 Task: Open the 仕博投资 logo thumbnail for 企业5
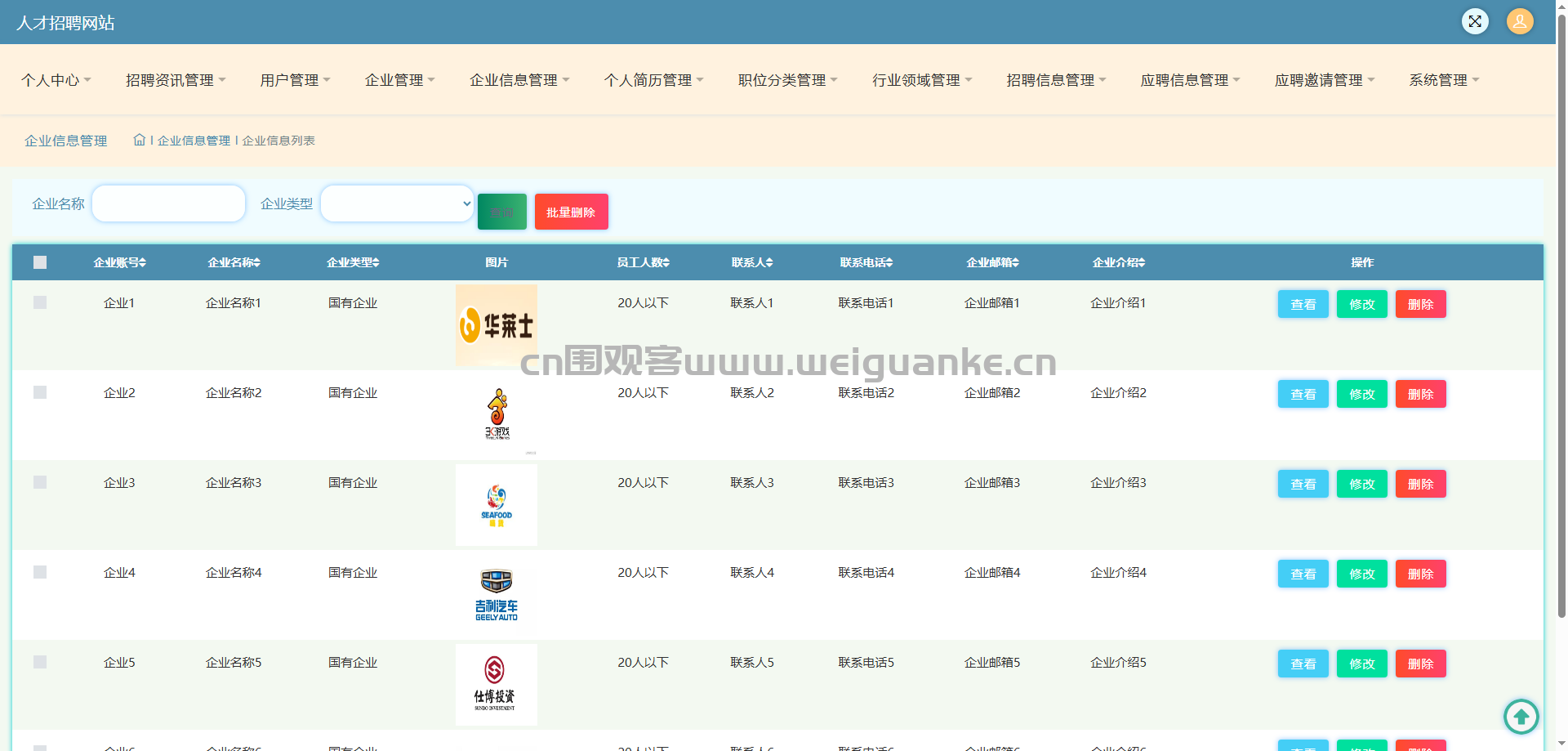[497, 685]
